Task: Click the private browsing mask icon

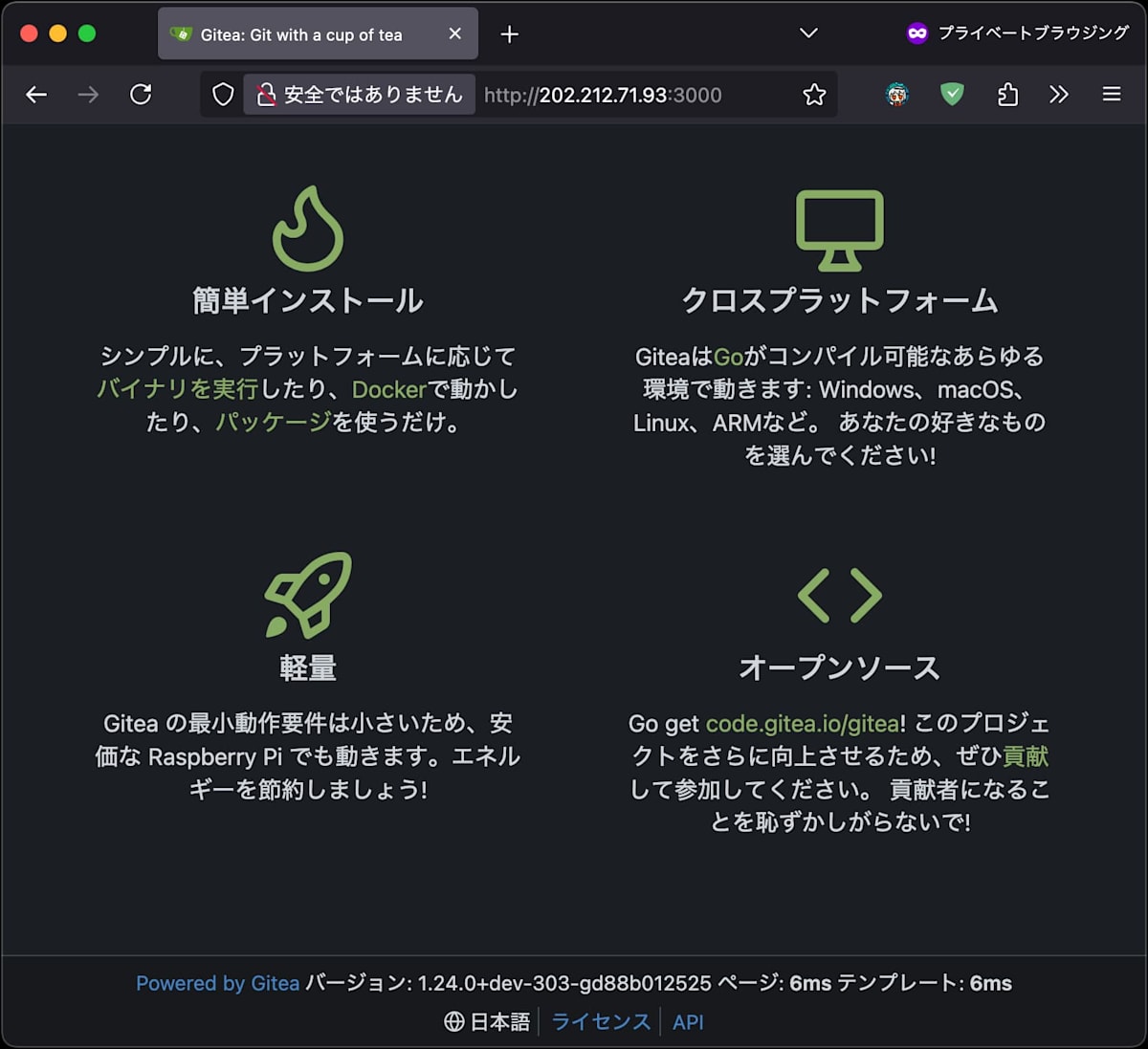Action: pyautogui.click(x=917, y=33)
